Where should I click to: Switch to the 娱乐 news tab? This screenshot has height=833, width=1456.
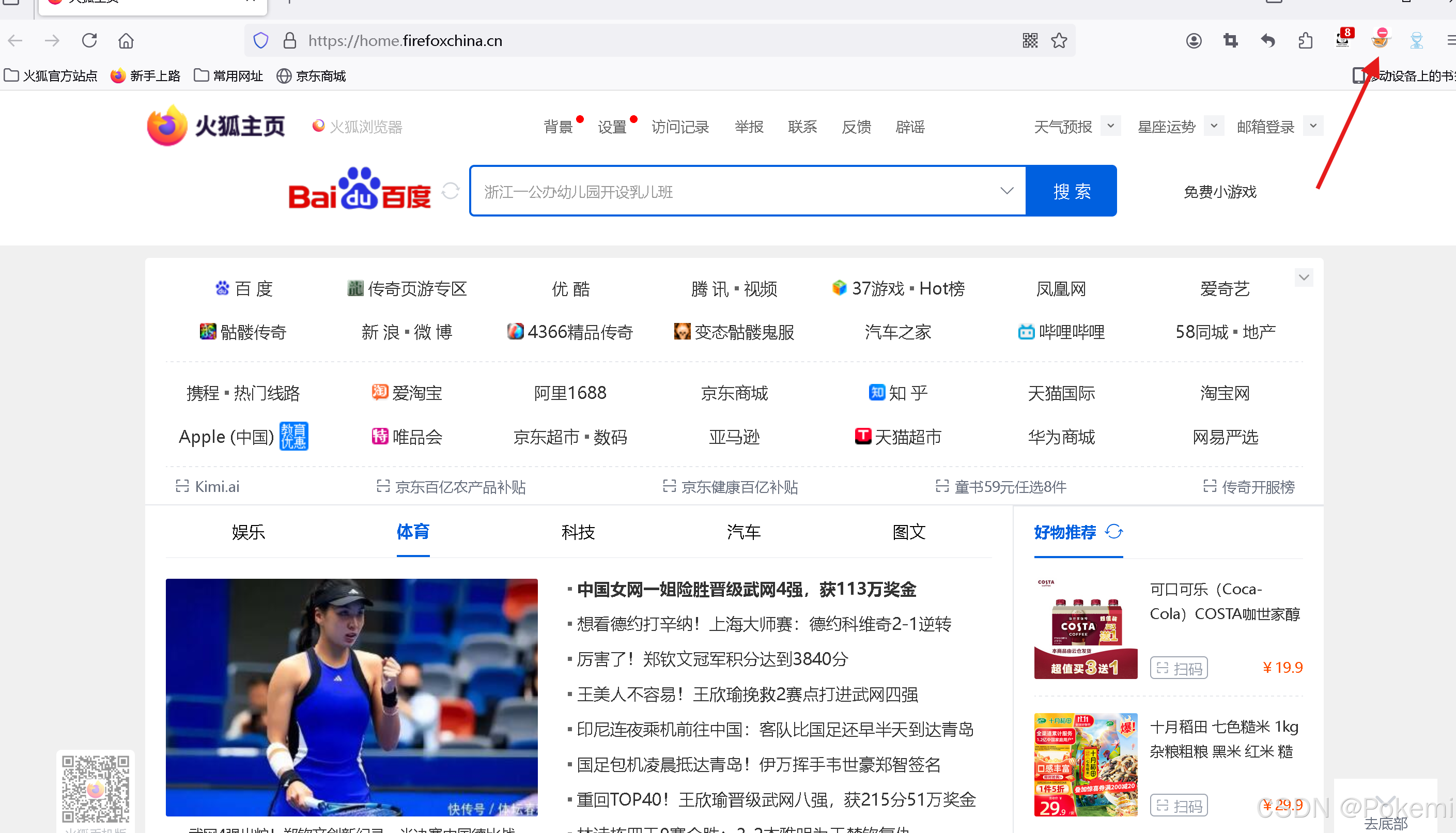point(248,532)
